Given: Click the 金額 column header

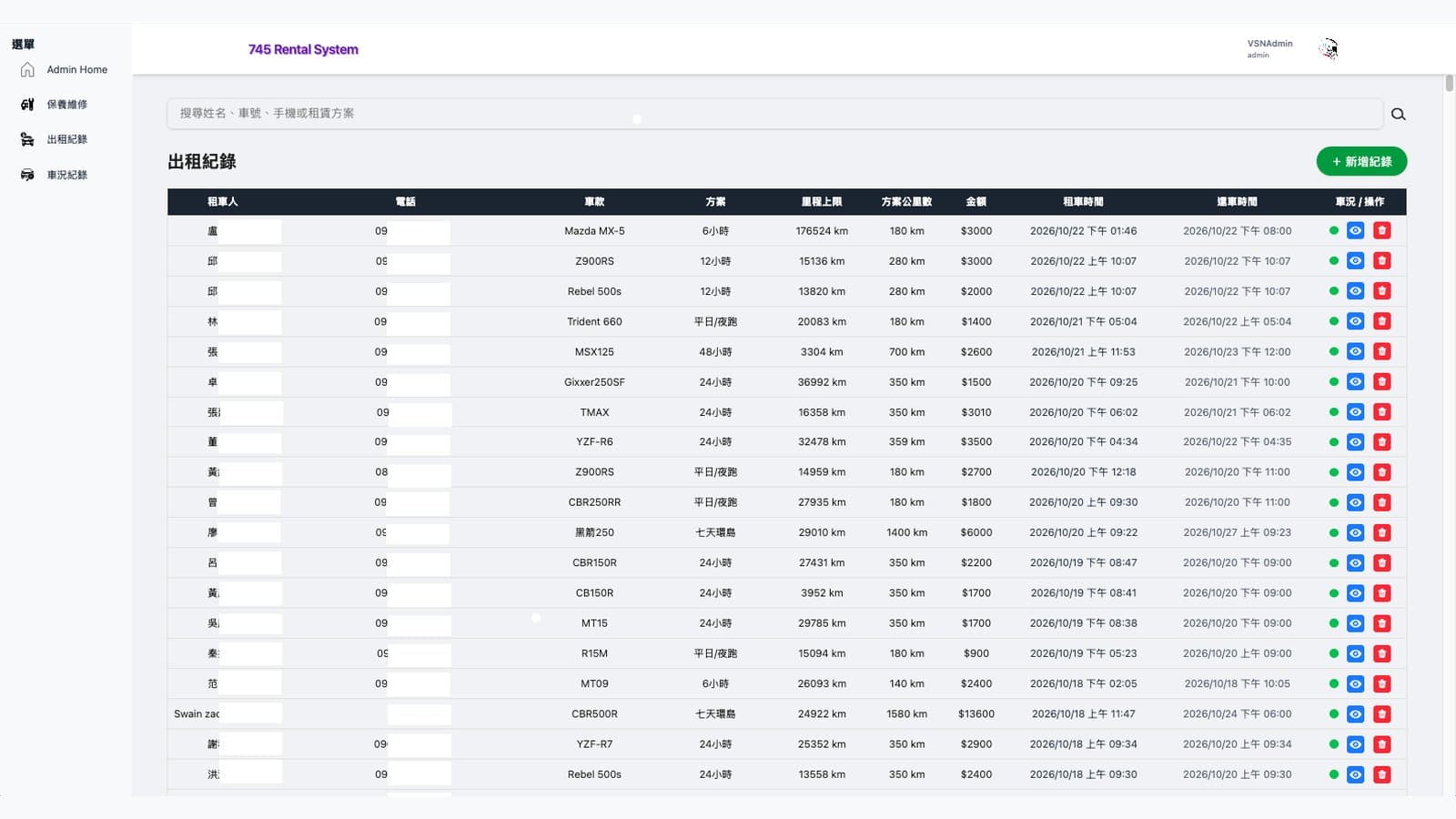Looking at the screenshot, I should [976, 202].
